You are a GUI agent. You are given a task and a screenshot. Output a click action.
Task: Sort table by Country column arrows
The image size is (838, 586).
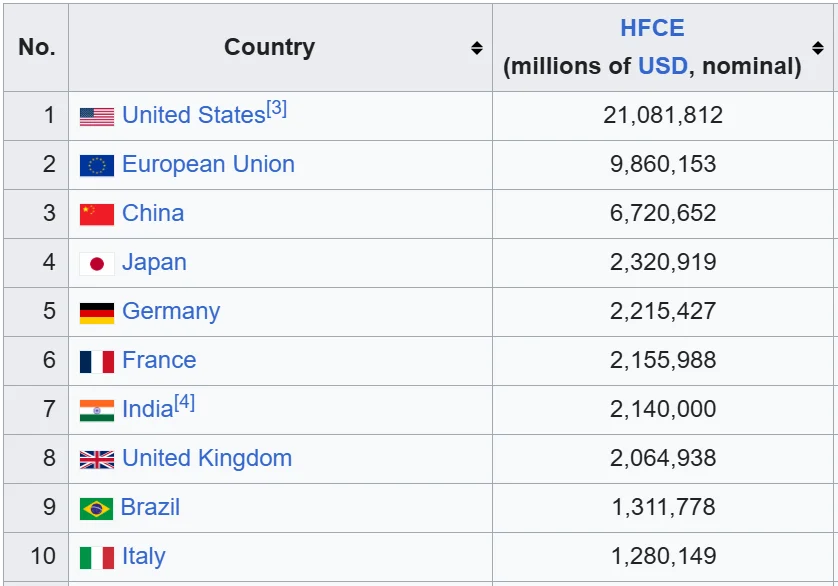(477, 48)
